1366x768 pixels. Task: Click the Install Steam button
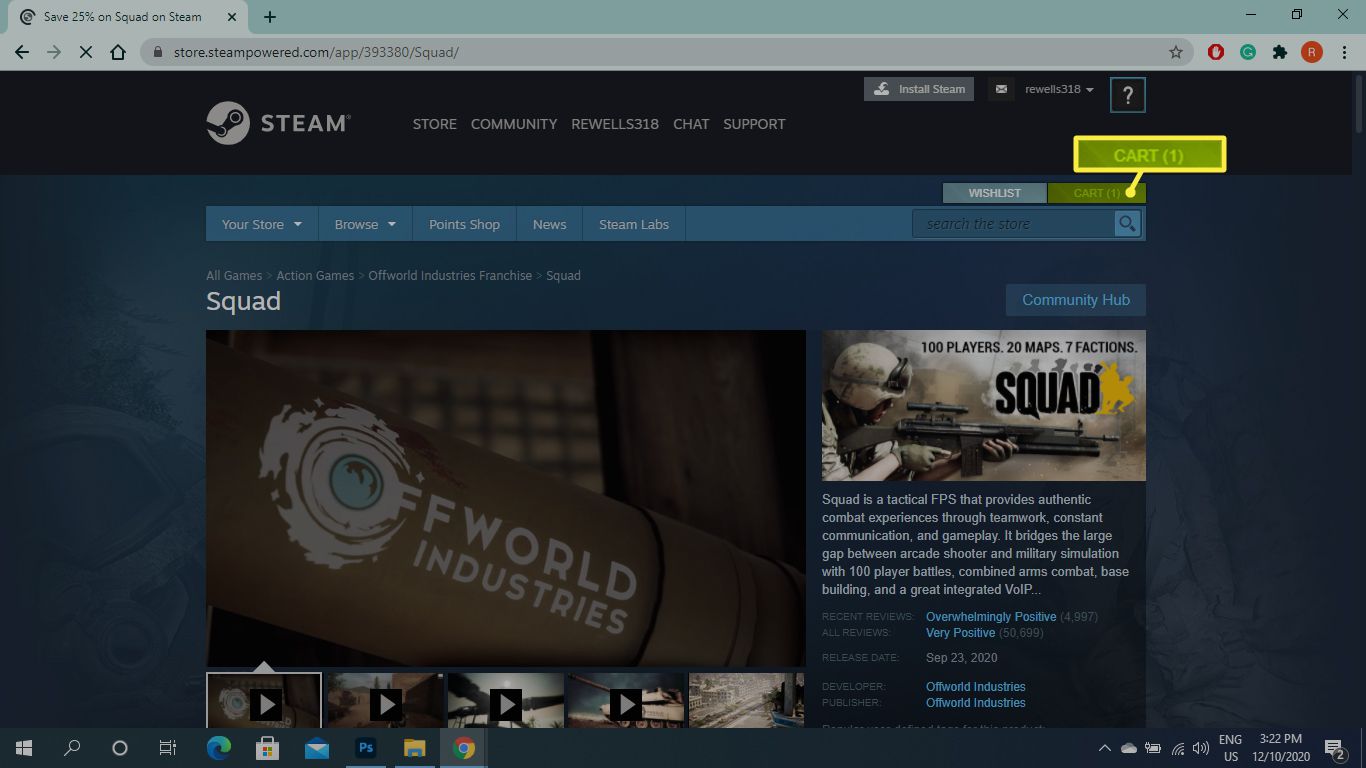[919, 89]
